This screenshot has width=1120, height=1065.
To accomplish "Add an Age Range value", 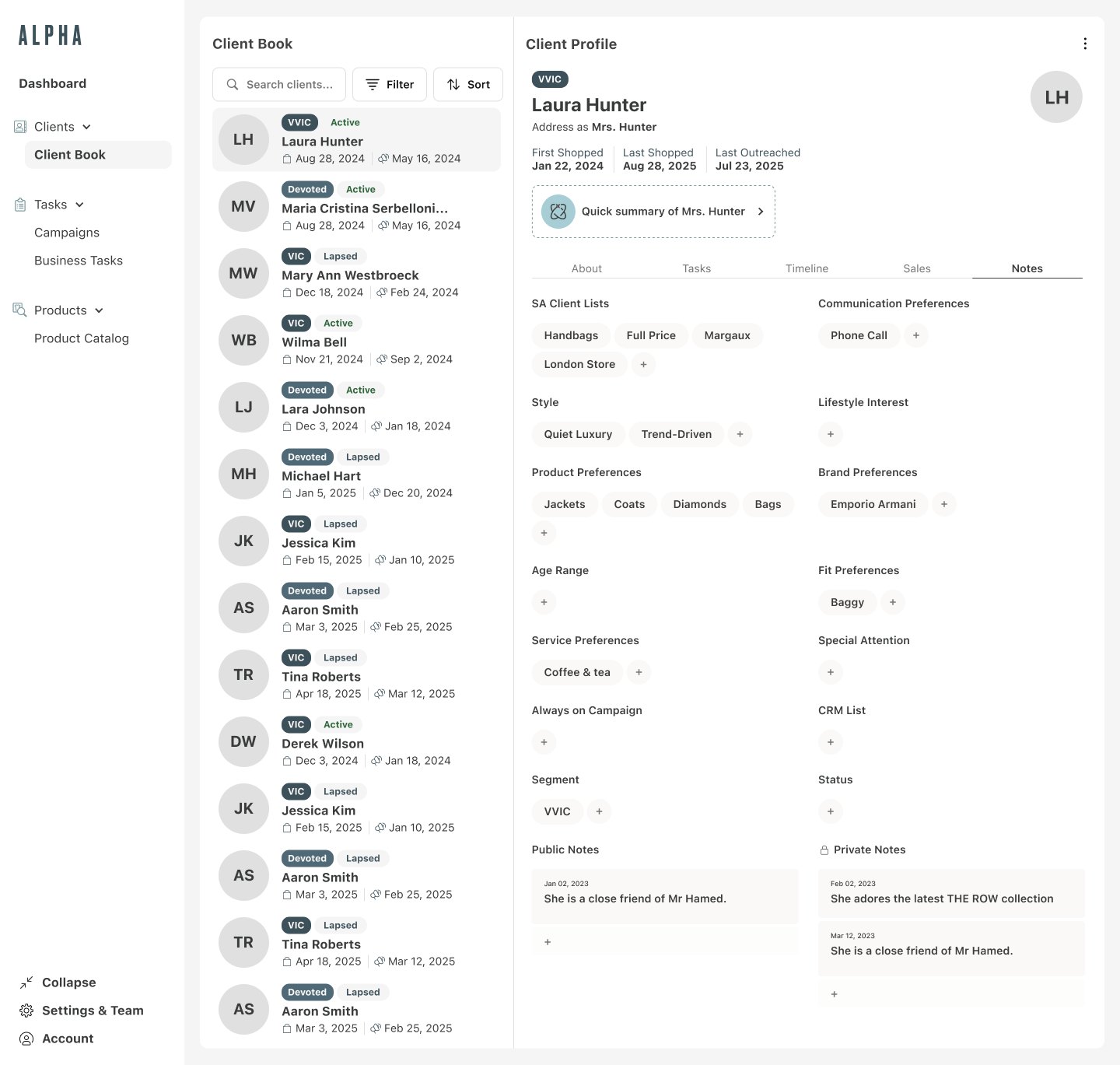I will click(544, 602).
